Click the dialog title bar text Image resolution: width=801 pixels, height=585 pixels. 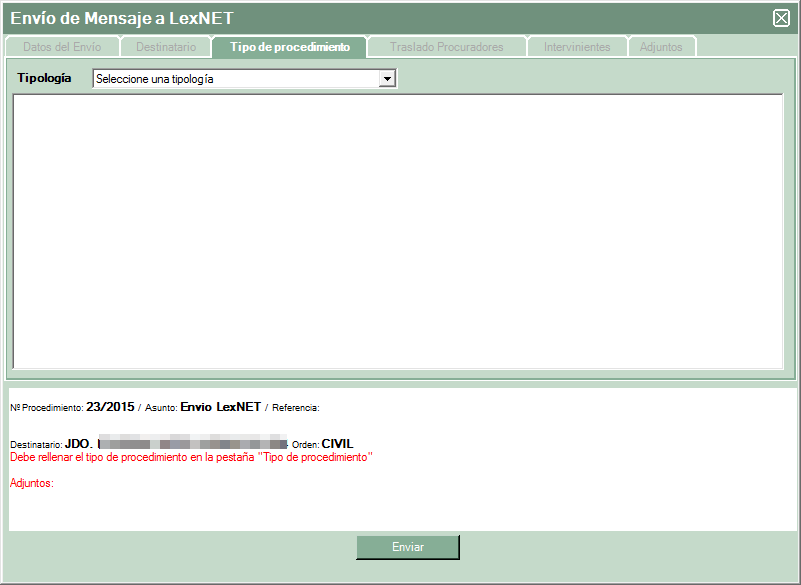pos(122,18)
